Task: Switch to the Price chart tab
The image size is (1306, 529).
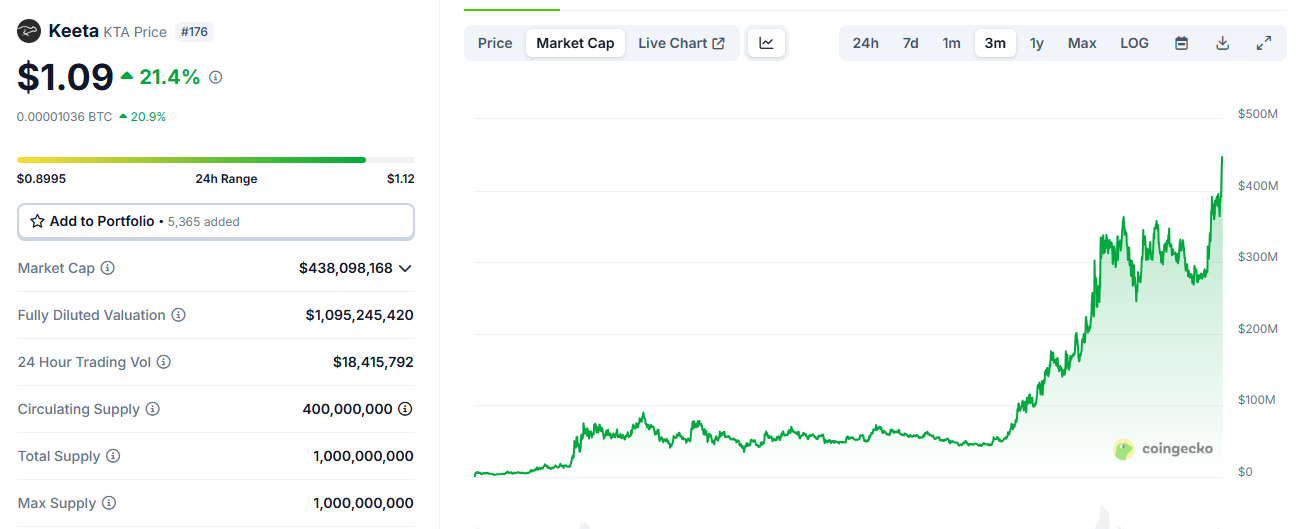Action: pos(495,43)
